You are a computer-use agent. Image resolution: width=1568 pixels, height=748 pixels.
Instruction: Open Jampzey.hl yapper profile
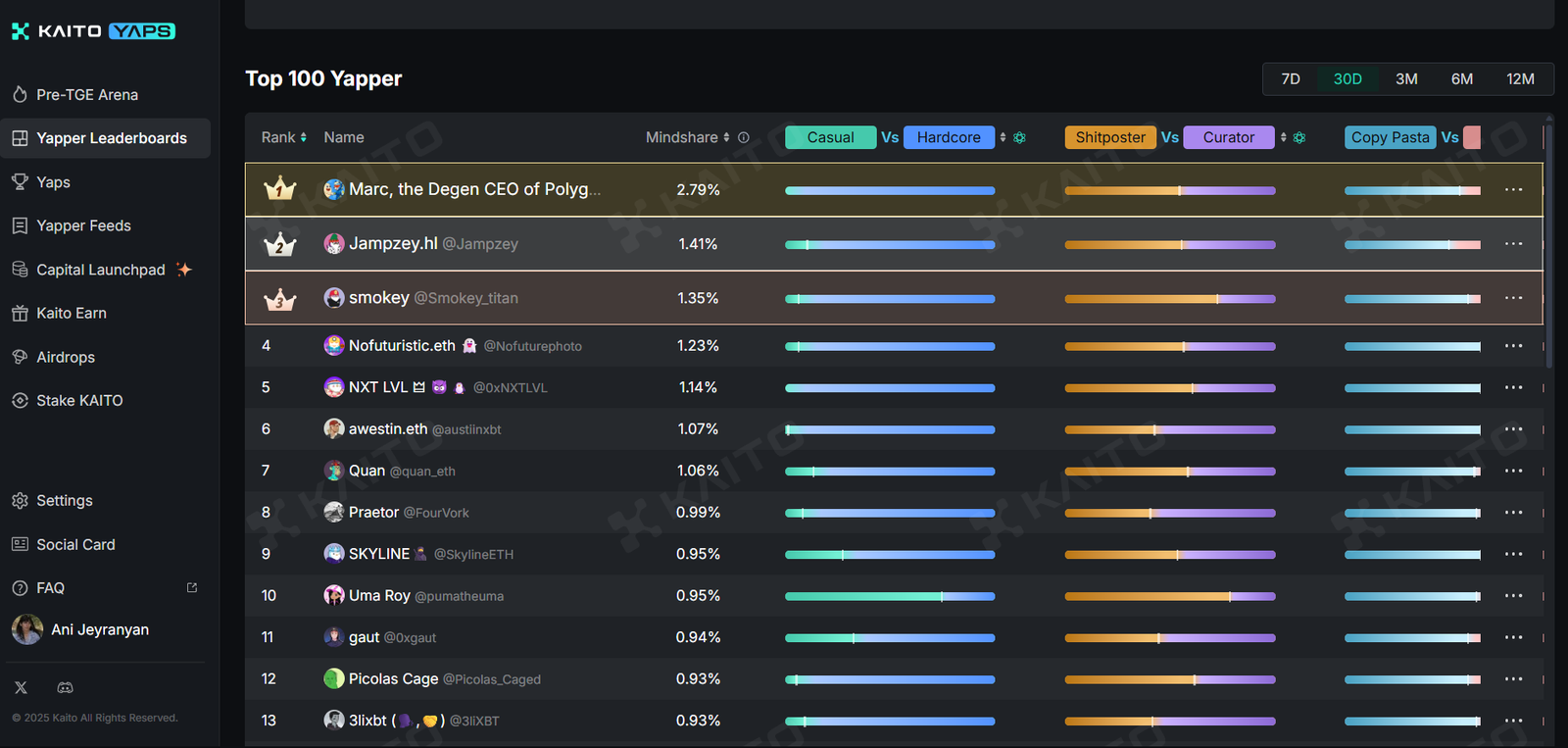(393, 243)
